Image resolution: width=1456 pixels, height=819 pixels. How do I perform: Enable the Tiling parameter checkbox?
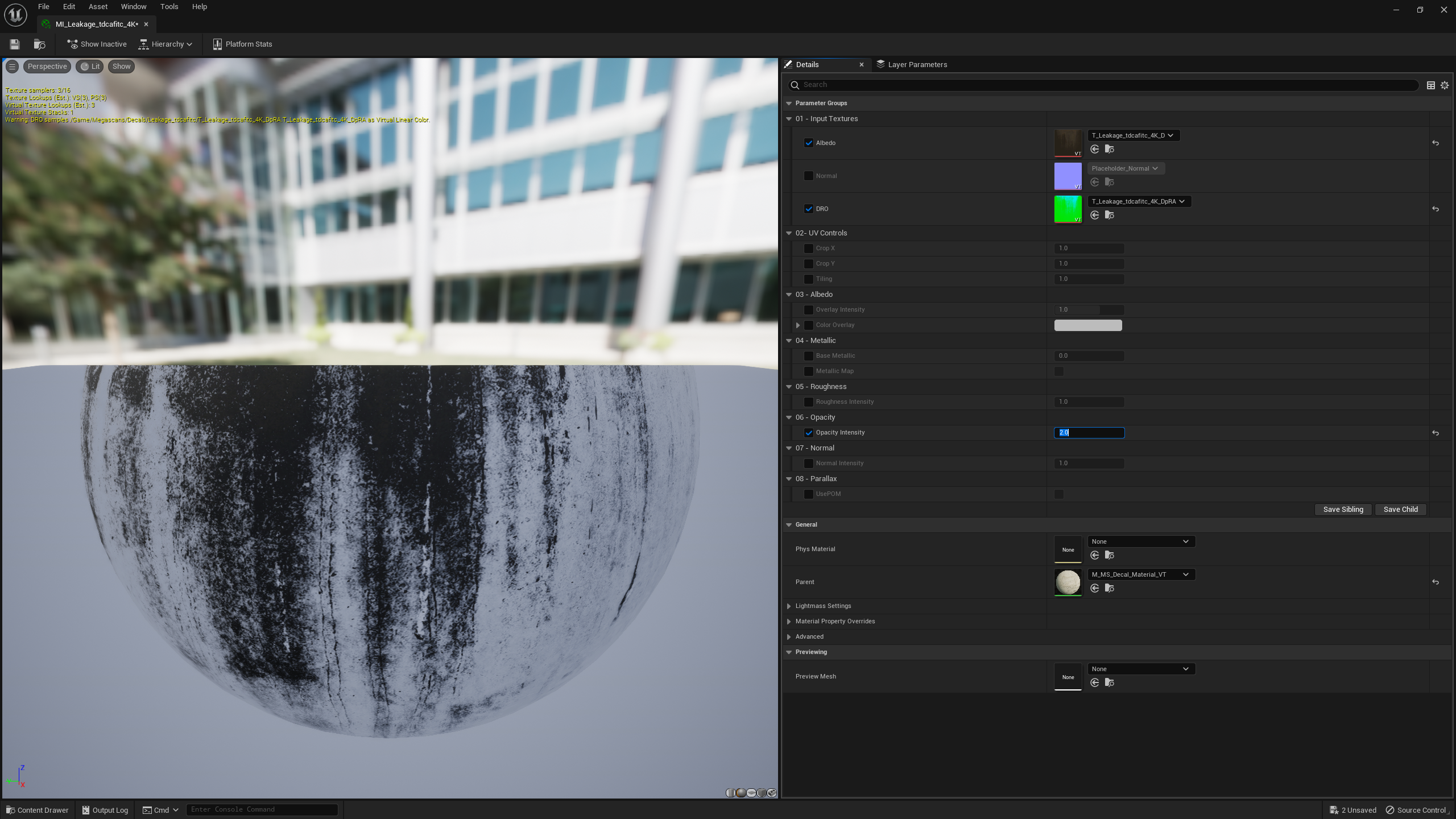(808, 279)
